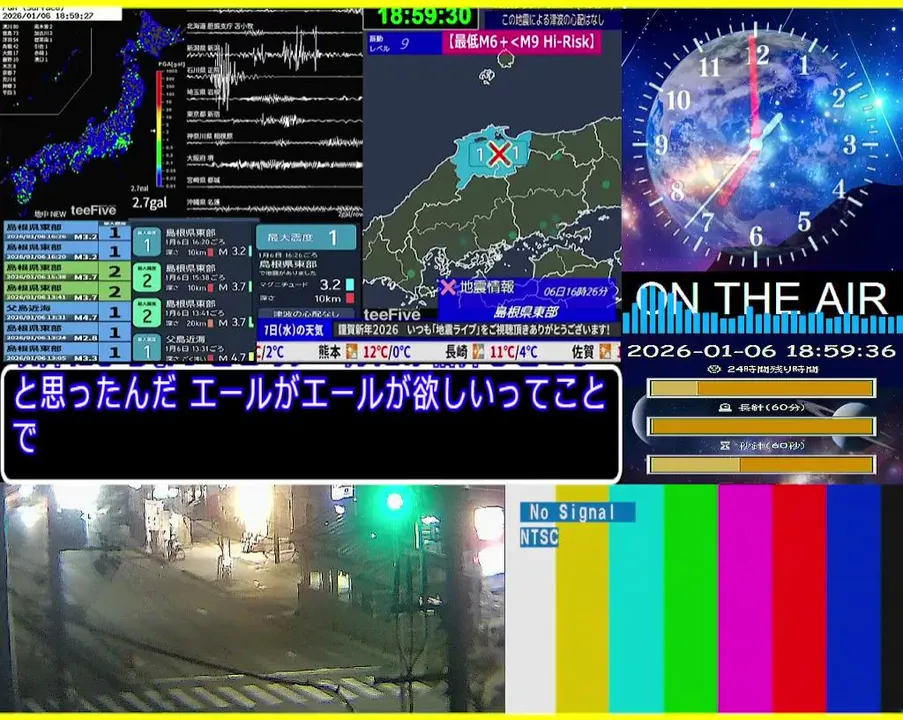903x720 pixels.
Task: Click the red swatch next to depth 10km
Action: point(350,298)
